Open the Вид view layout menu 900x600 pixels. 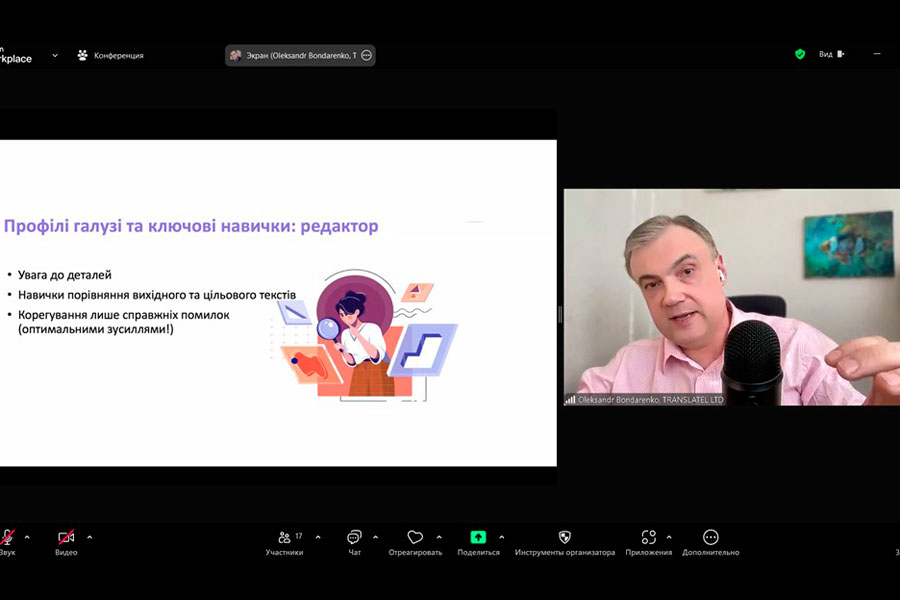832,54
